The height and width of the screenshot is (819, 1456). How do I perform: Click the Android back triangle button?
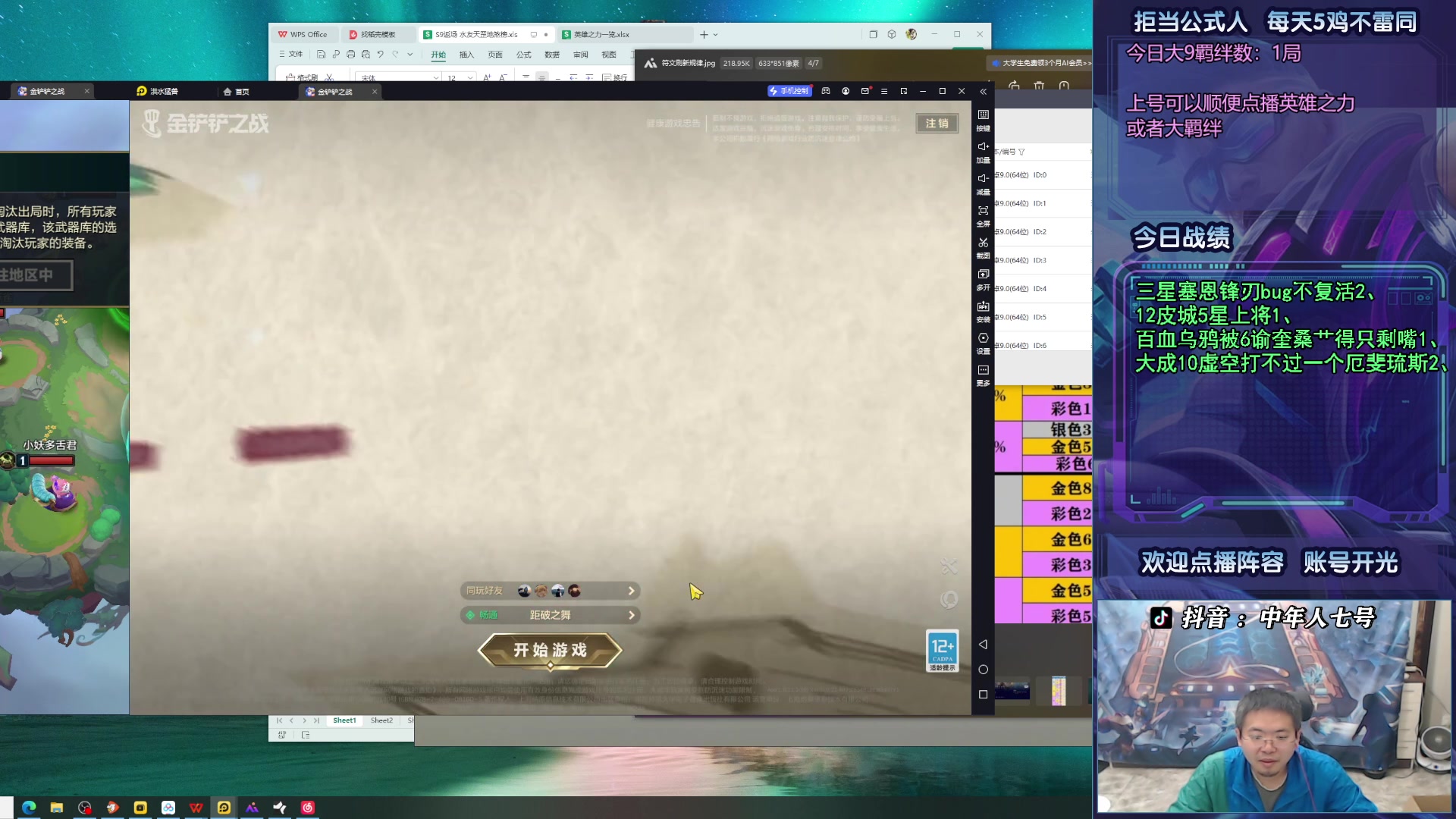(x=983, y=644)
